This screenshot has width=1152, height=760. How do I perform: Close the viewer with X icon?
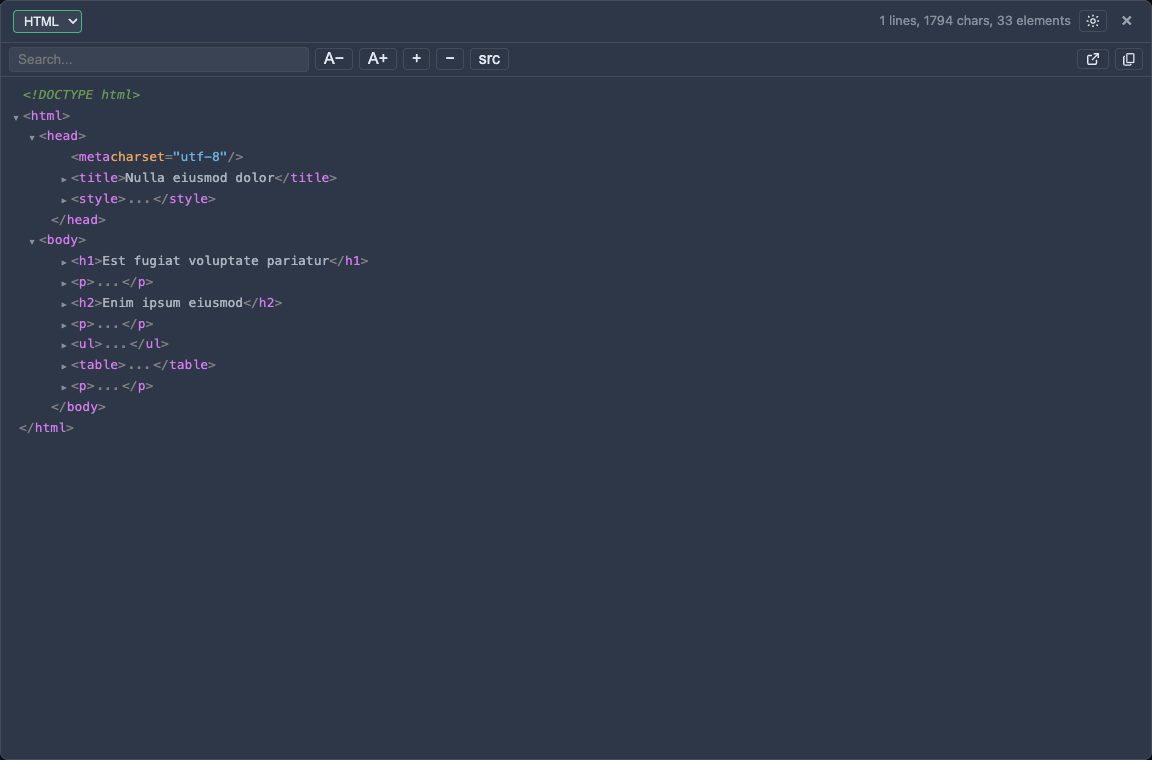coord(1126,21)
